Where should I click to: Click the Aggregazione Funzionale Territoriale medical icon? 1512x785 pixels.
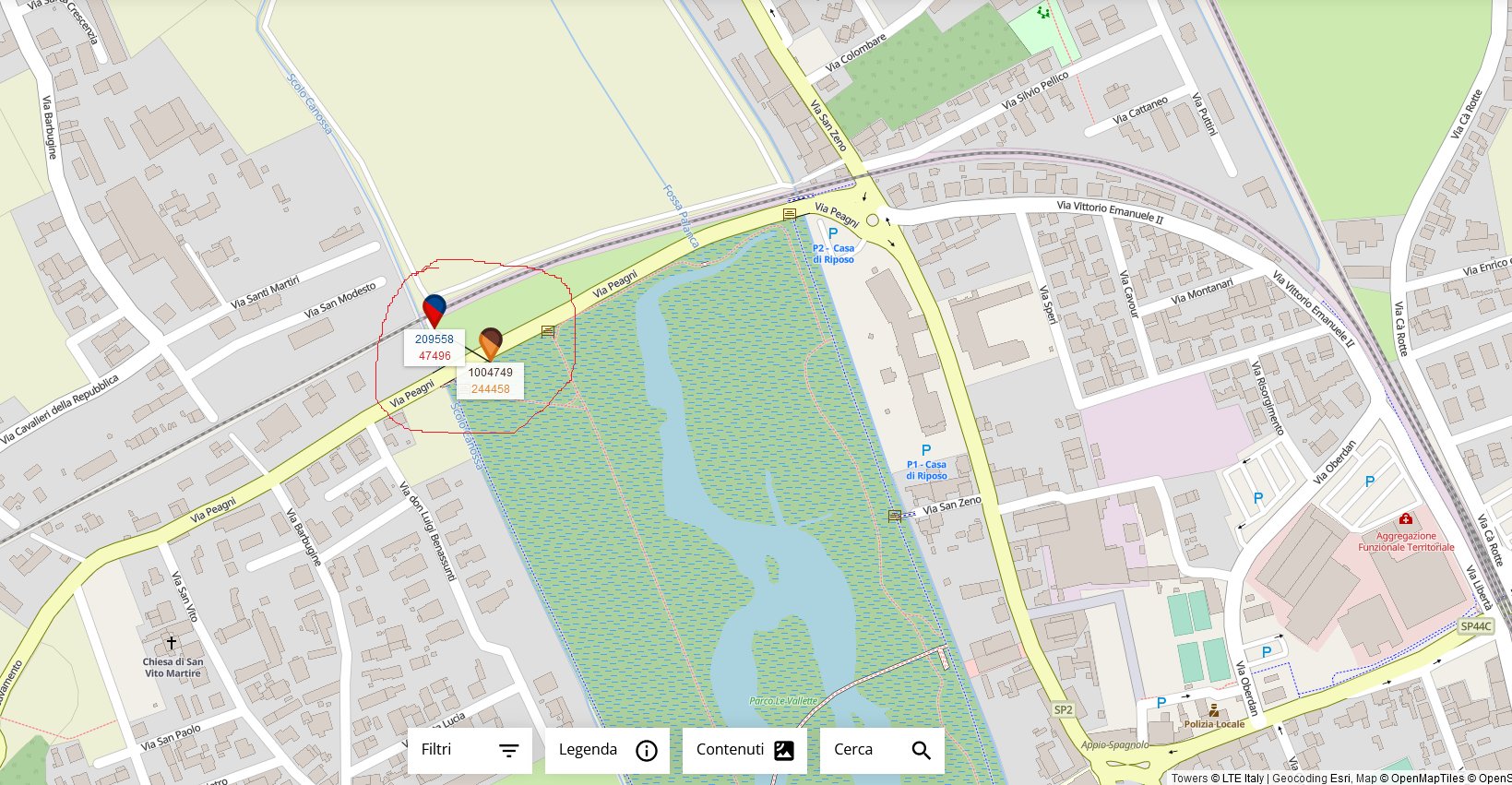point(1406,519)
